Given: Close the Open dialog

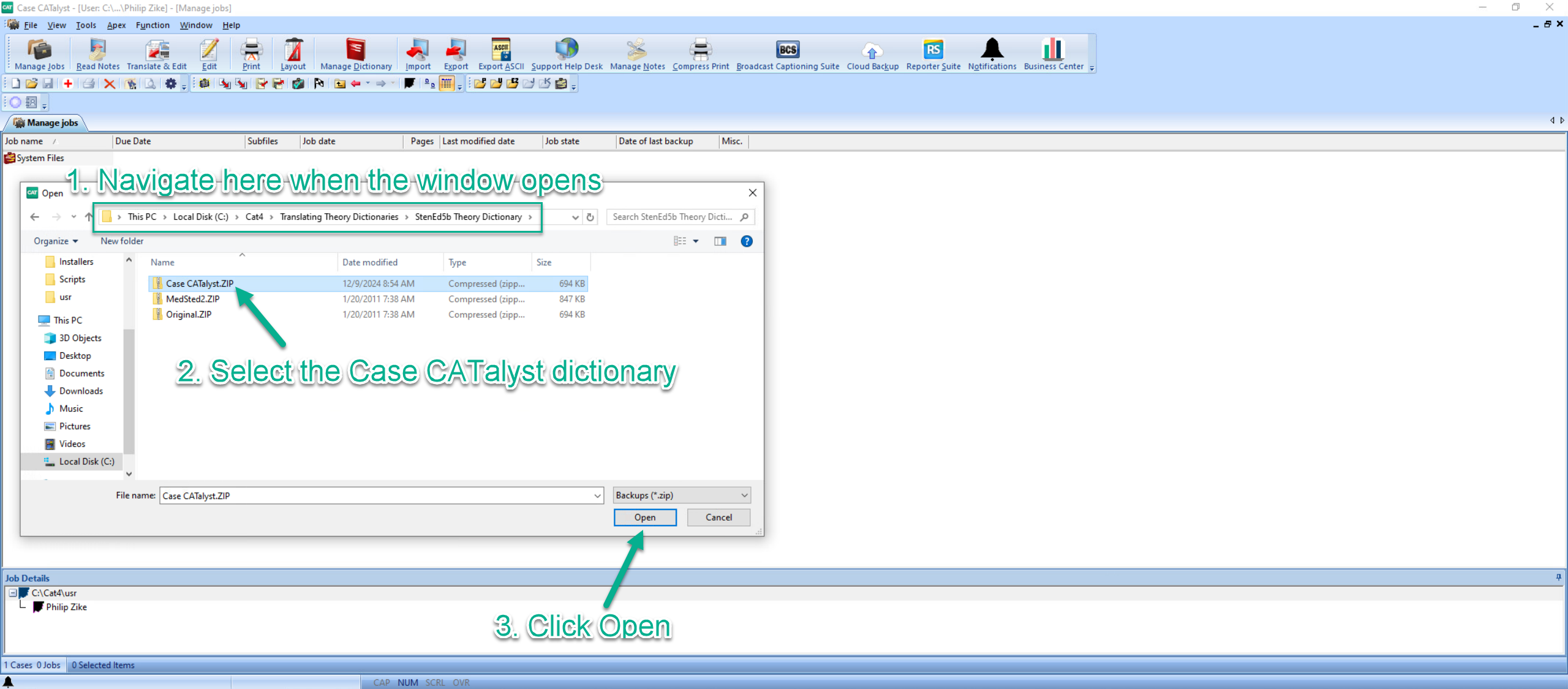Looking at the screenshot, I should point(753,193).
